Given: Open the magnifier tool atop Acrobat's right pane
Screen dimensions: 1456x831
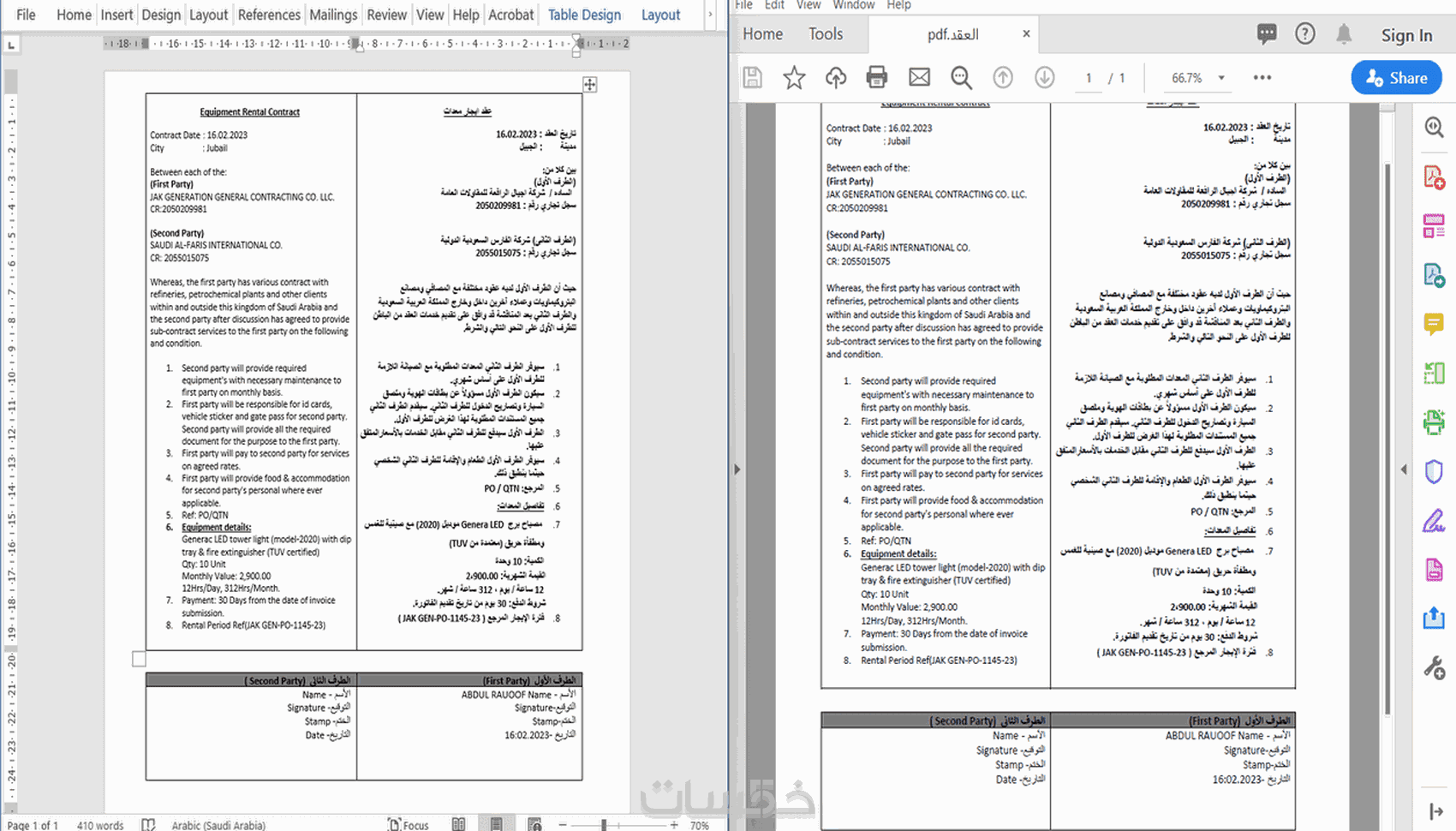Looking at the screenshot, I should click(1434, 128).
